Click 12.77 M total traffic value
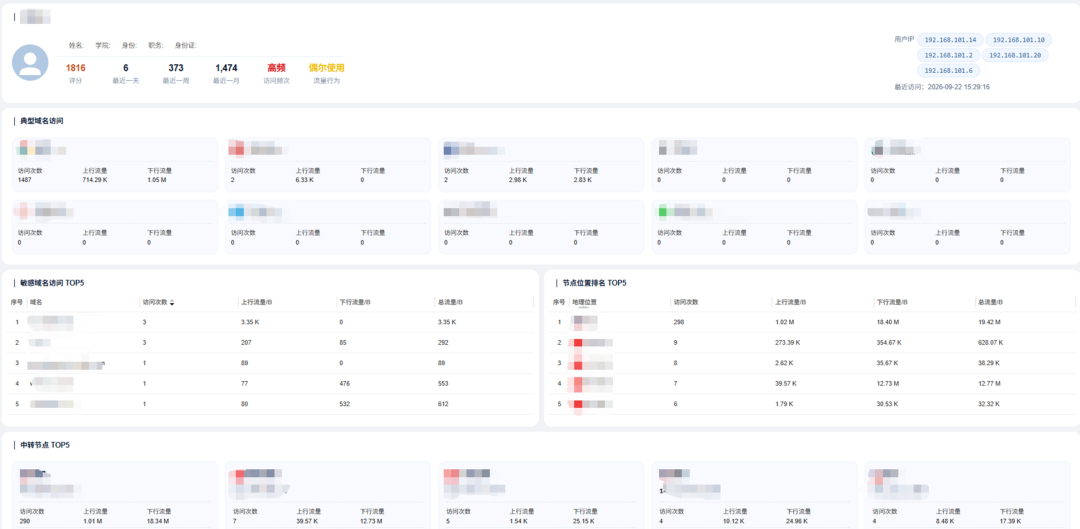This screenshot has height=529, width=1080. (989, 384)
